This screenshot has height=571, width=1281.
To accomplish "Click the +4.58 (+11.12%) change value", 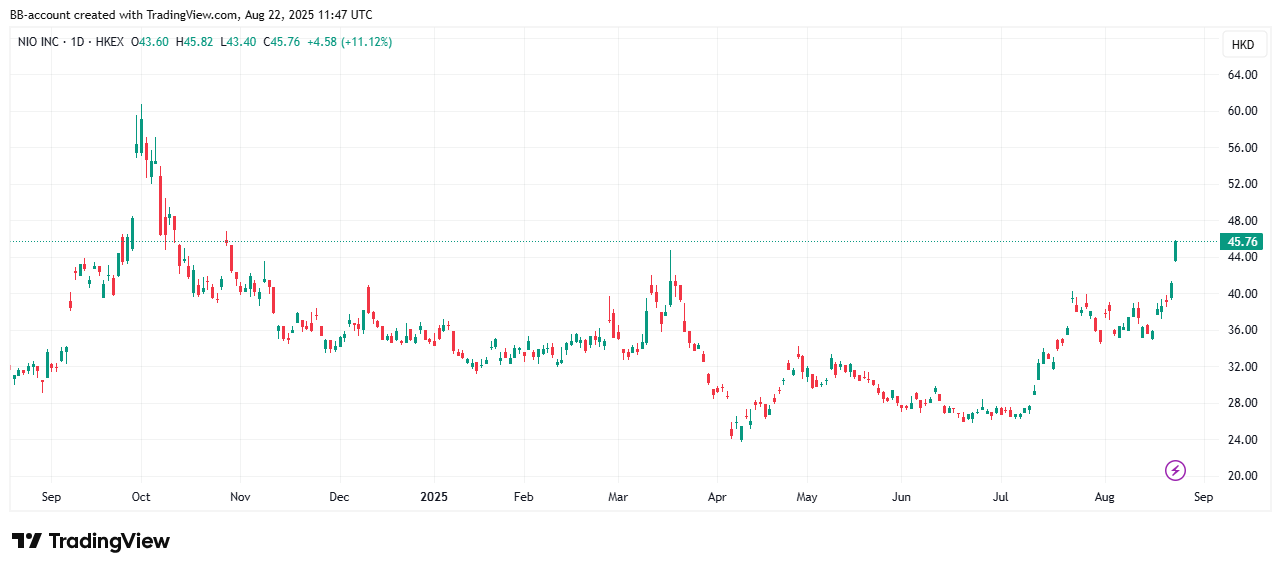I will coord(350,42).
